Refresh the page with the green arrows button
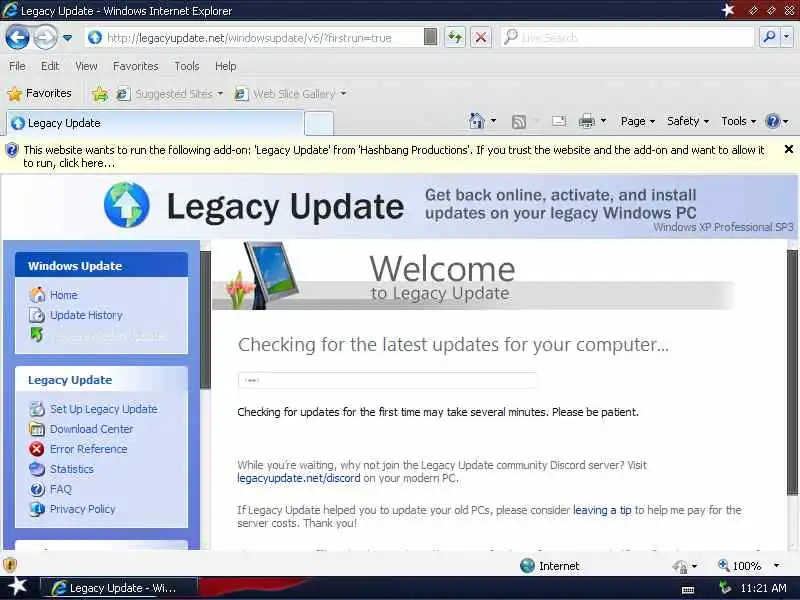Viewport: 800px width, 600px height. [455, 37]
